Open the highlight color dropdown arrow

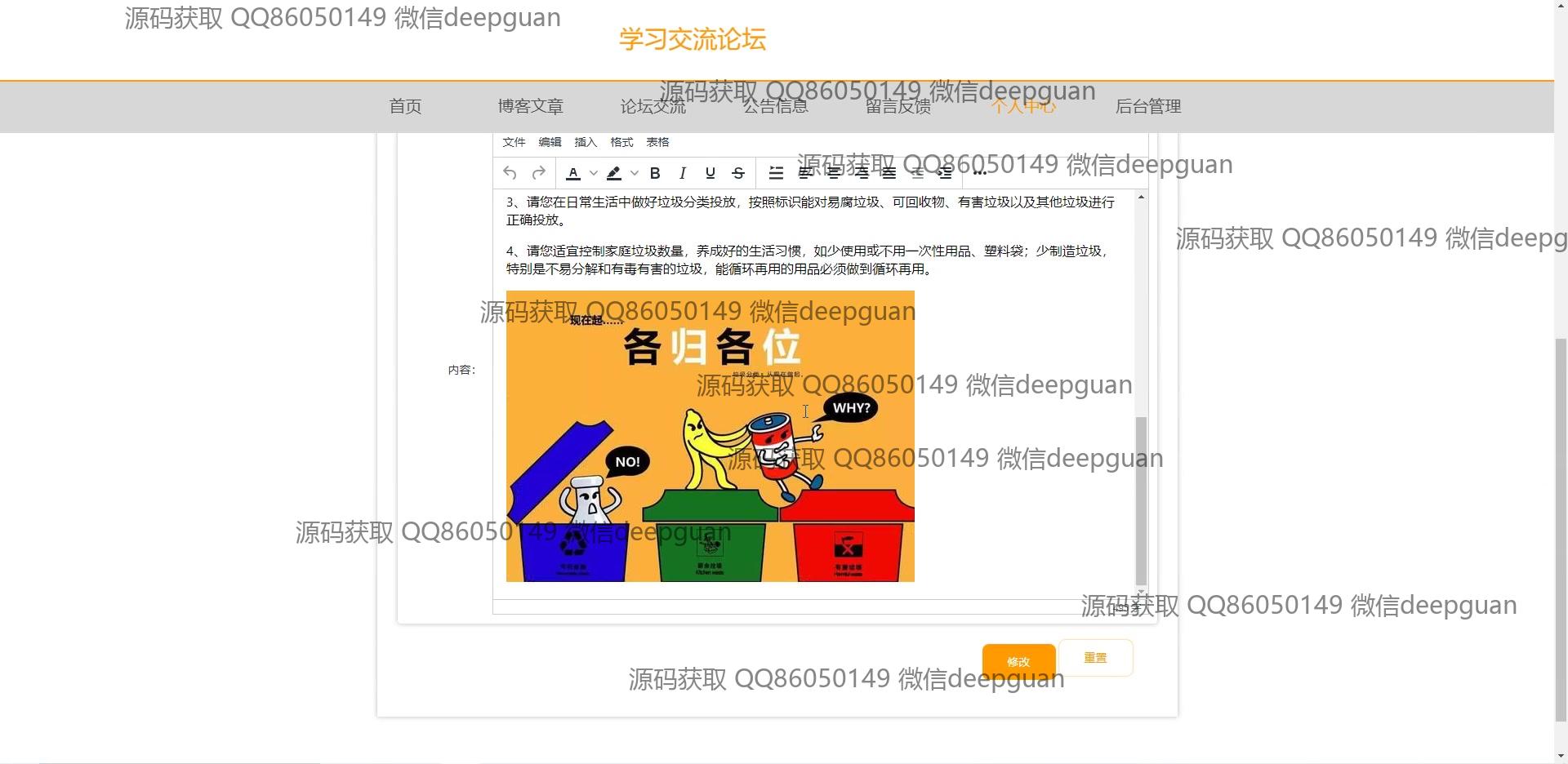(635, 173)
